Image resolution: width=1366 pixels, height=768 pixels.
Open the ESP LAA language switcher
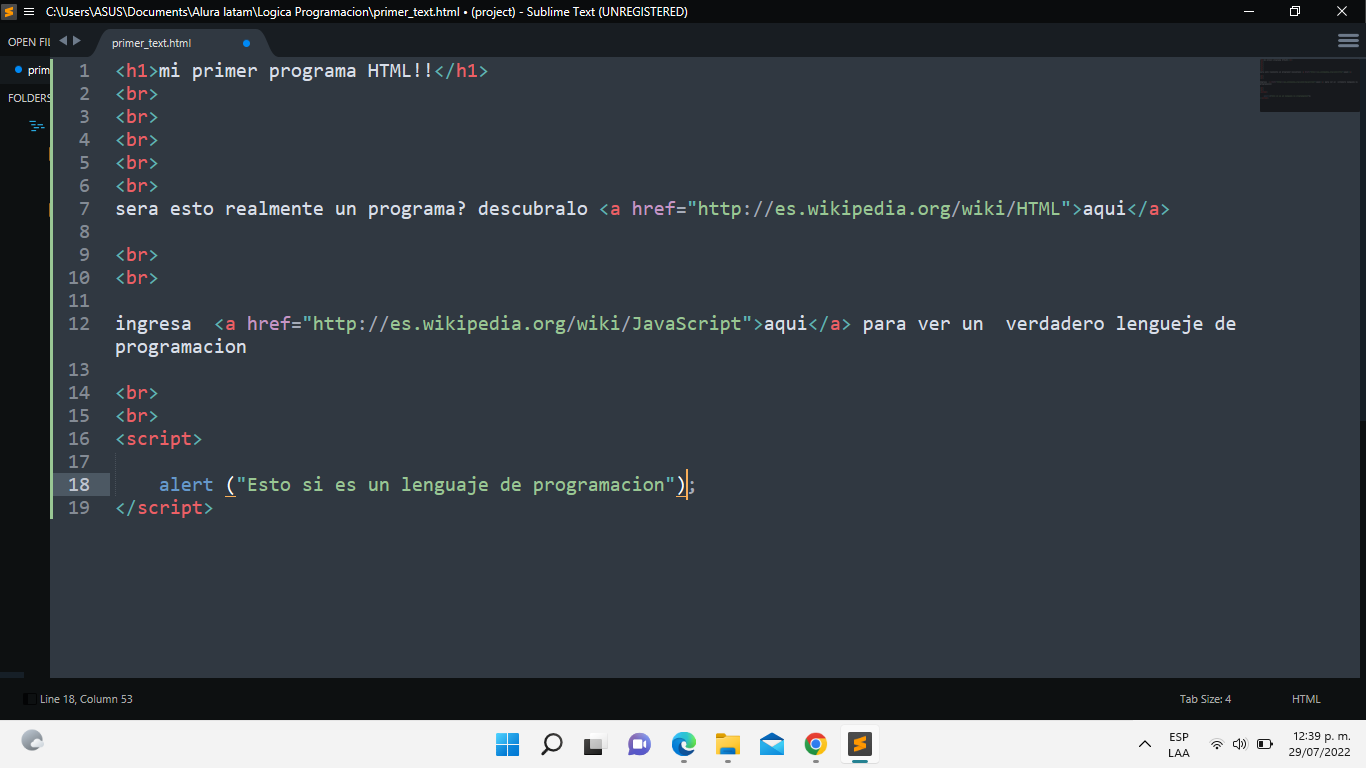click(x=1179, y=745)
